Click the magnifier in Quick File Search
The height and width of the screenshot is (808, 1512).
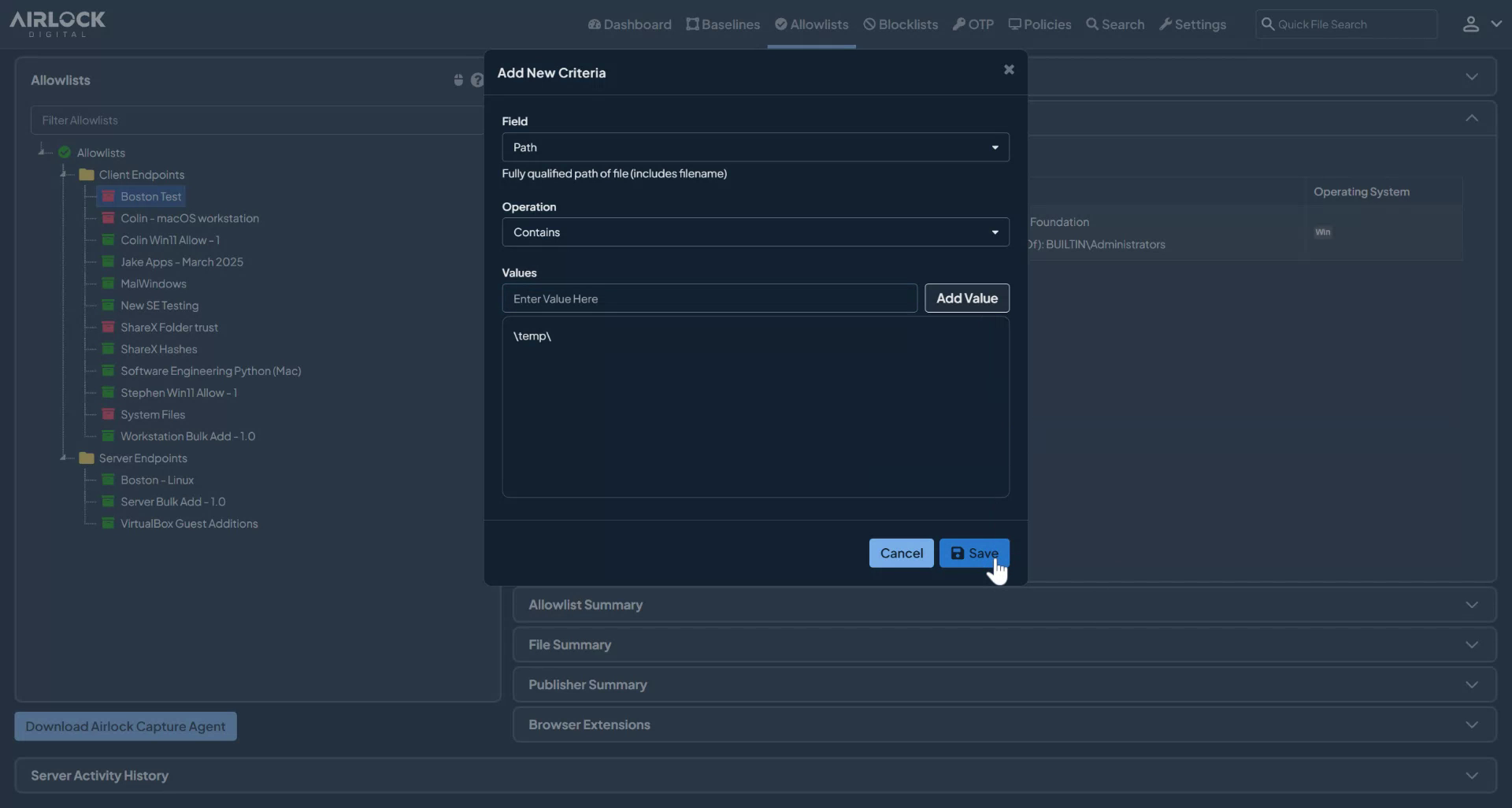point(1268,24)
